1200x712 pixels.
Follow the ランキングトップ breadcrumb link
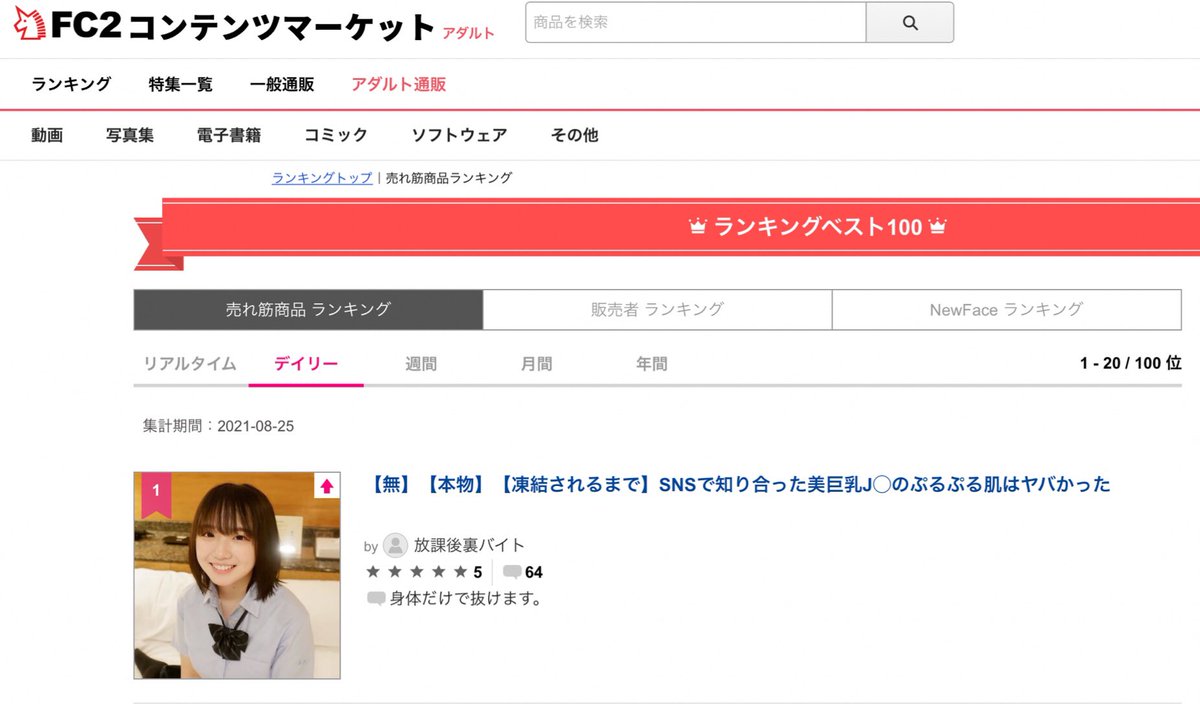322,178
